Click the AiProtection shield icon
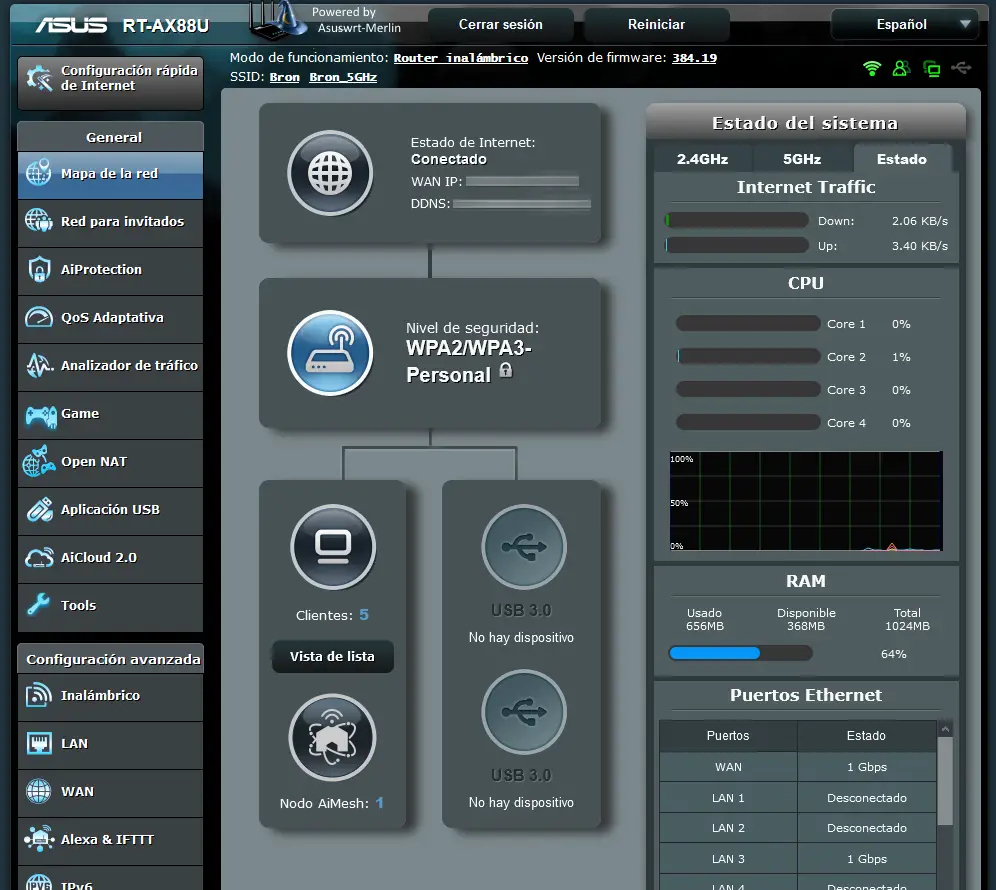Viewport: 996px width, 890px height. coord(39,269)
